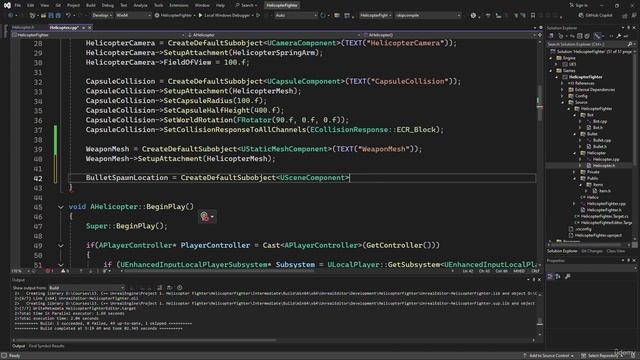The width and height of the screenshot is (640, 360).
Task: Click Start Without Debugging green outline arrow
Action: tap(258, 16)
